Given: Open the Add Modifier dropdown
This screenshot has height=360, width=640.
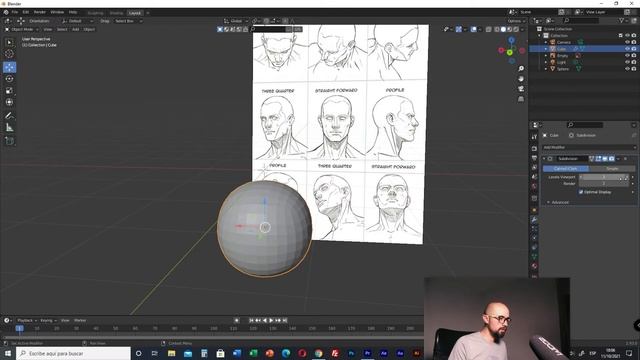Looking at the screenshot, I should 589,147.
